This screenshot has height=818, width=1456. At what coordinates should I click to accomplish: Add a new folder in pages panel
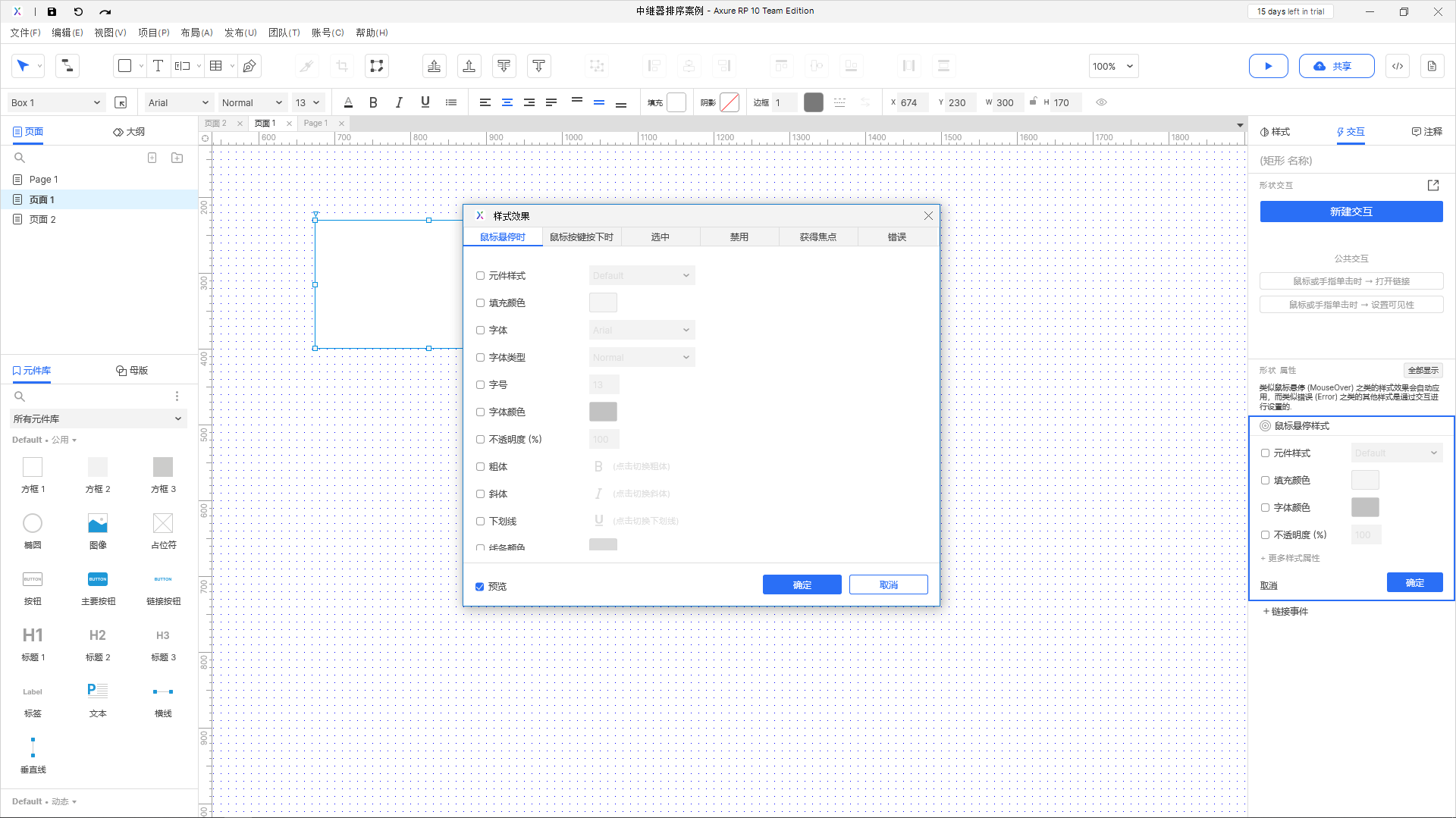(x=177, y=158)
